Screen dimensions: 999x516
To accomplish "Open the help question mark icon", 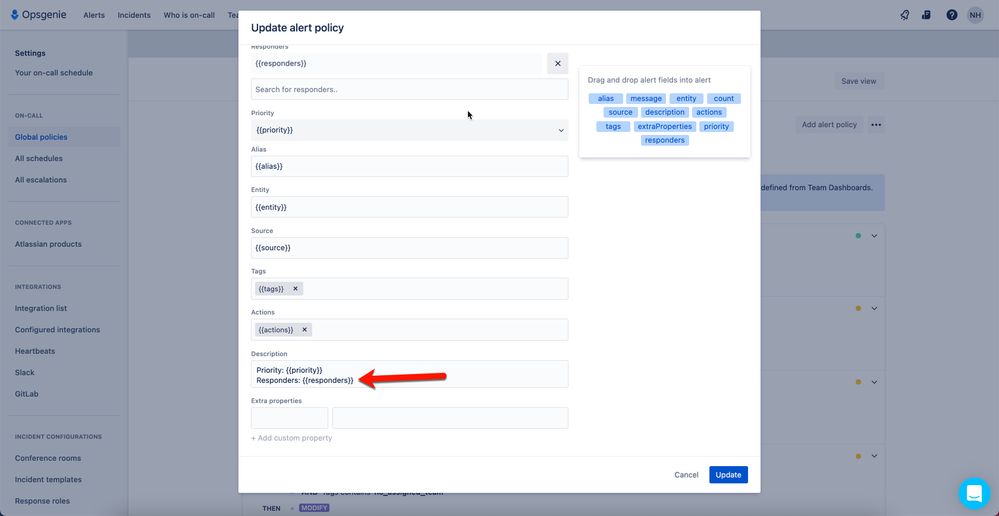I will [x=952, y=15].
